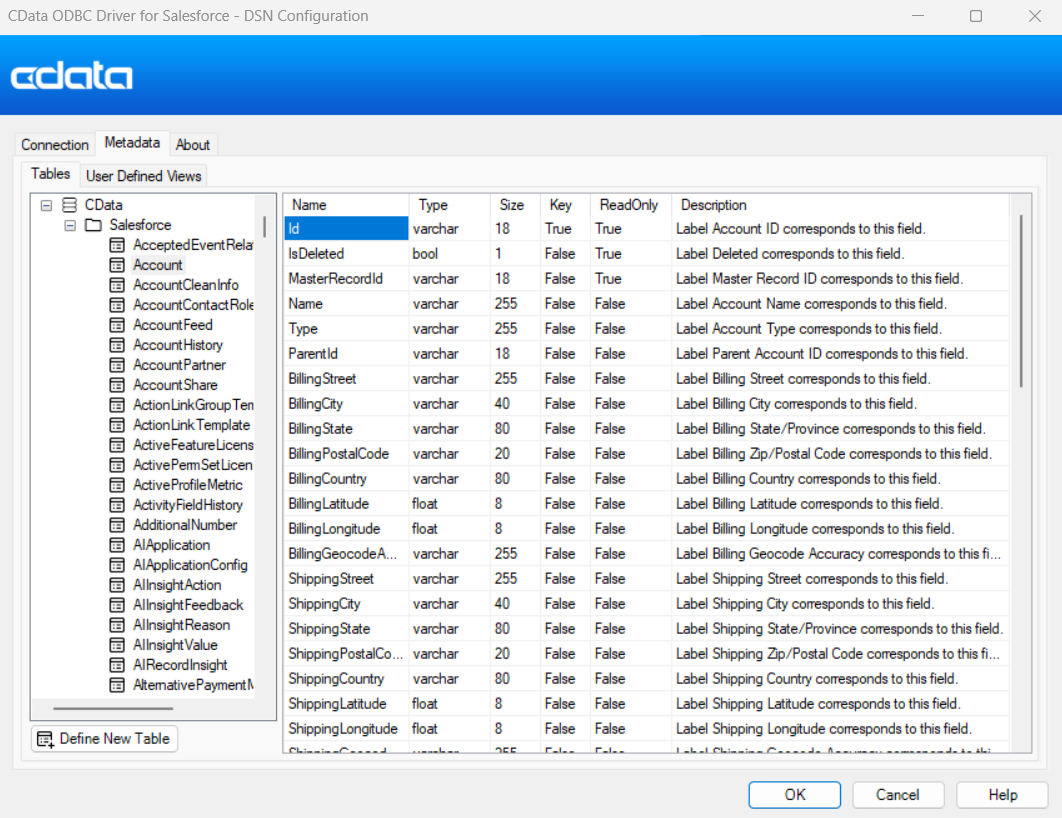Collapse the Salesforce tree node
This screenshot has height=818, width=1062.
click(x=70, y=225)
